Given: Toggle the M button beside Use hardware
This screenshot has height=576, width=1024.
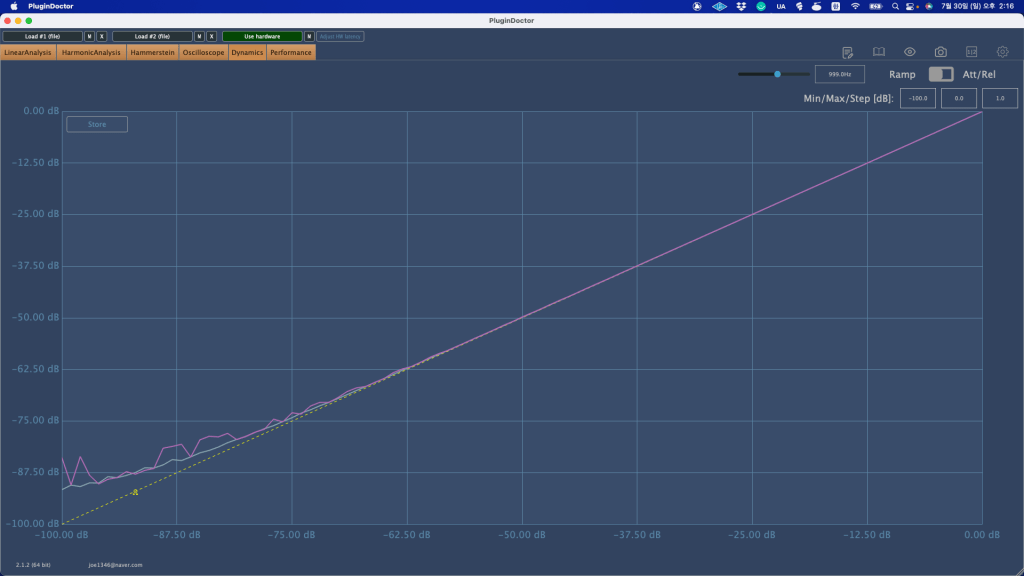Looking at the screenshot, I should click(x=309, y=36).
